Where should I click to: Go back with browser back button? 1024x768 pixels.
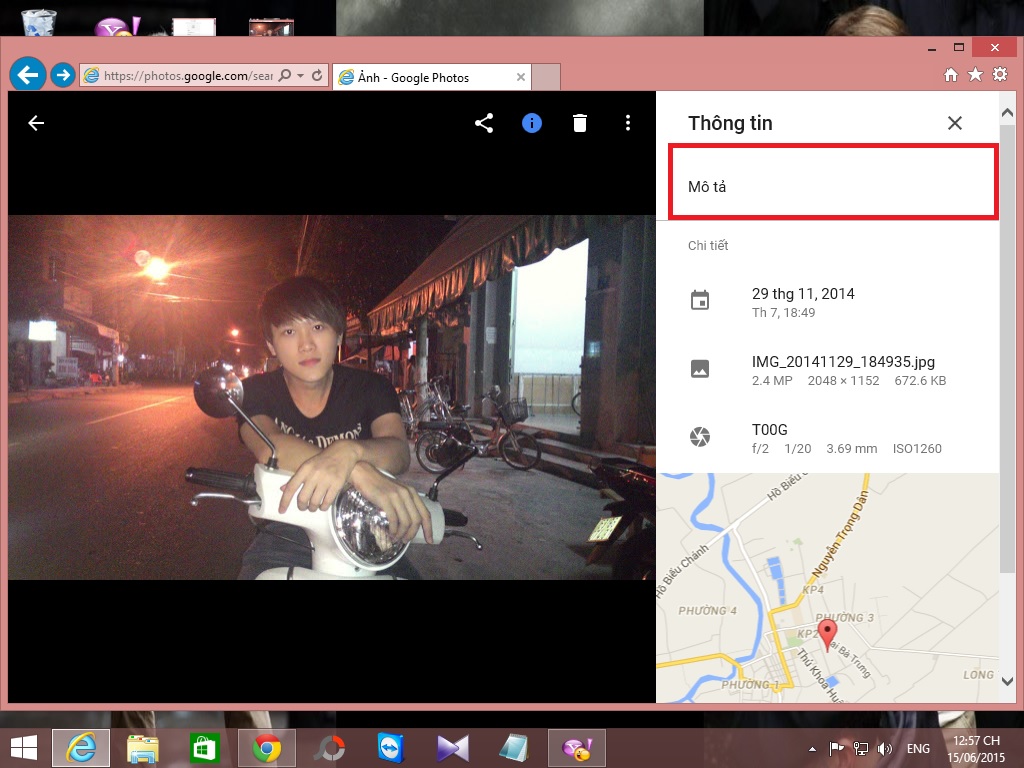pos(28,74)
